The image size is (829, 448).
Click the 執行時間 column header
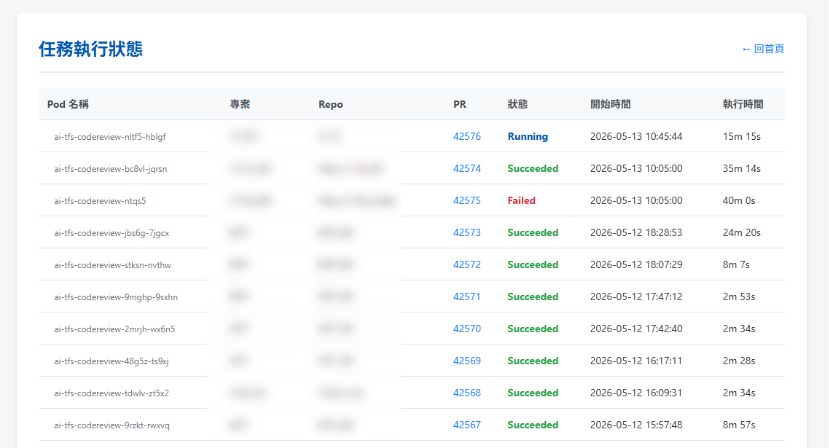743,104
